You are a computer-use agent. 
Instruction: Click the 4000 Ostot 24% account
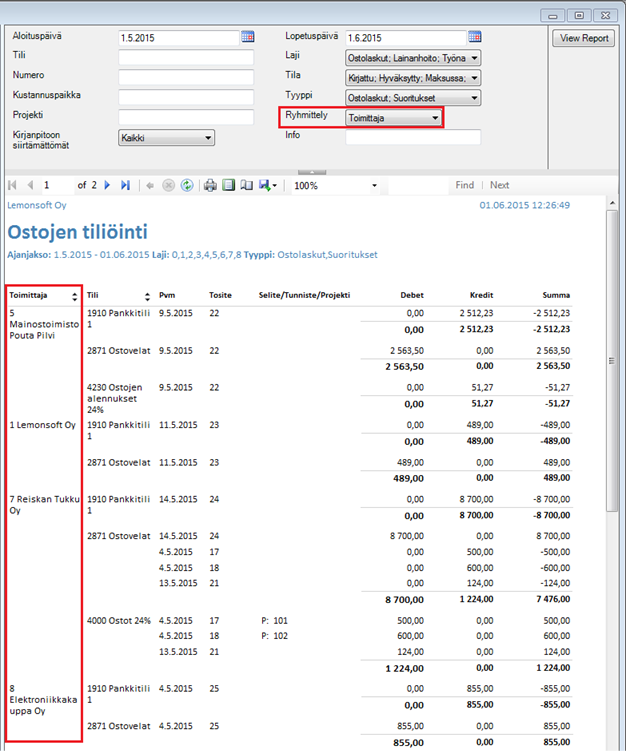pos(119,621)
